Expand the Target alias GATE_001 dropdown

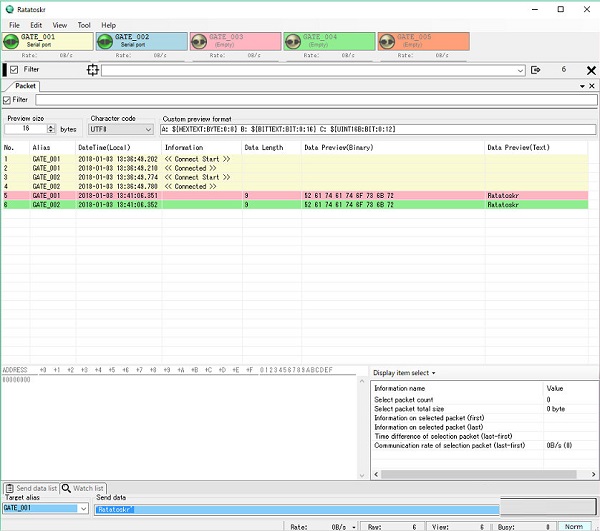(82, 509)
